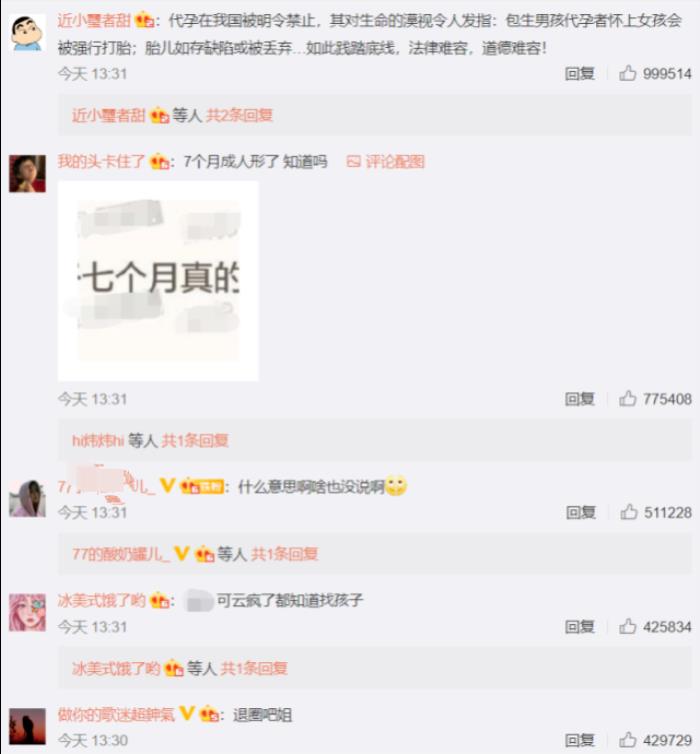Image resolution: width=700 pixels, height=754 pixels.
Task: Like the comment with 425834 likes
Action: [627, 627]
